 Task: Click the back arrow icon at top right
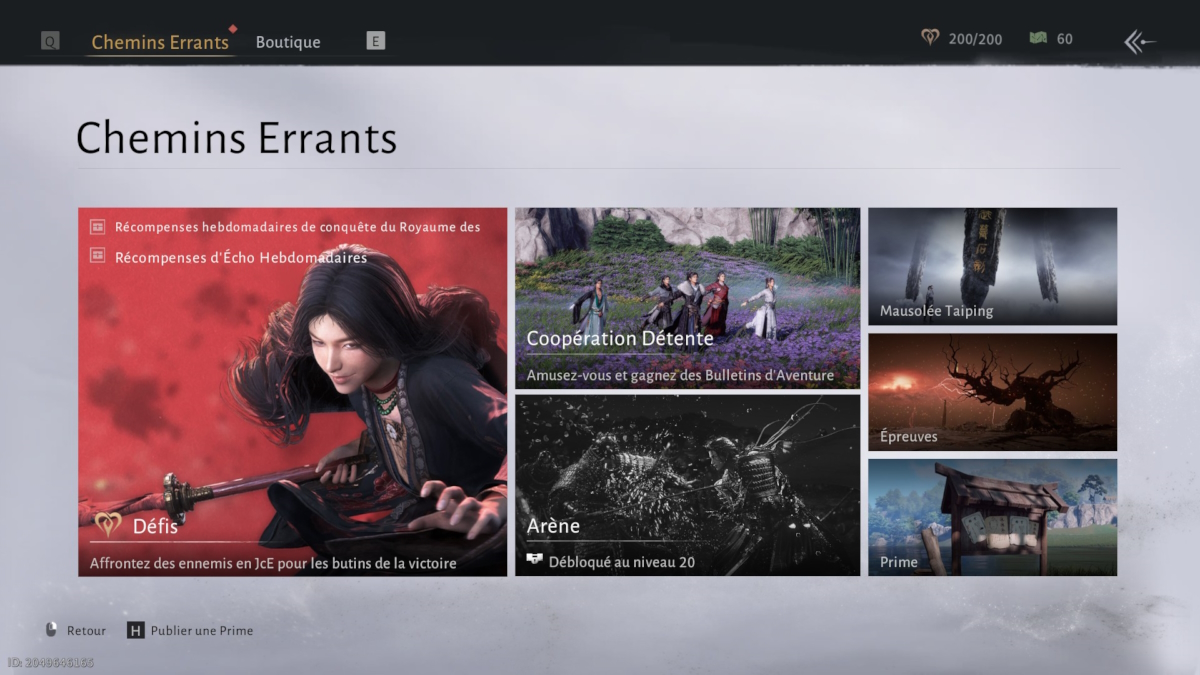point(1139,41)
